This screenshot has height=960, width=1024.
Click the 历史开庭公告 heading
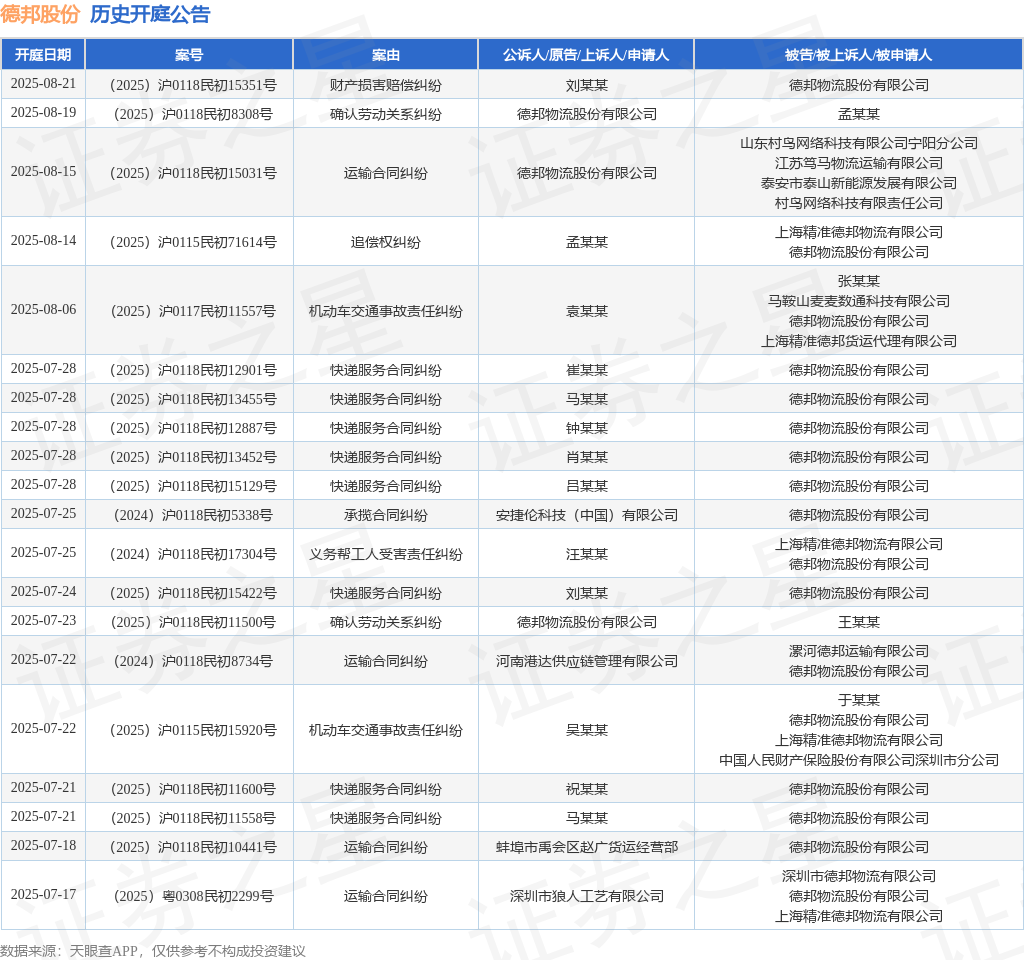coord(150,14)
